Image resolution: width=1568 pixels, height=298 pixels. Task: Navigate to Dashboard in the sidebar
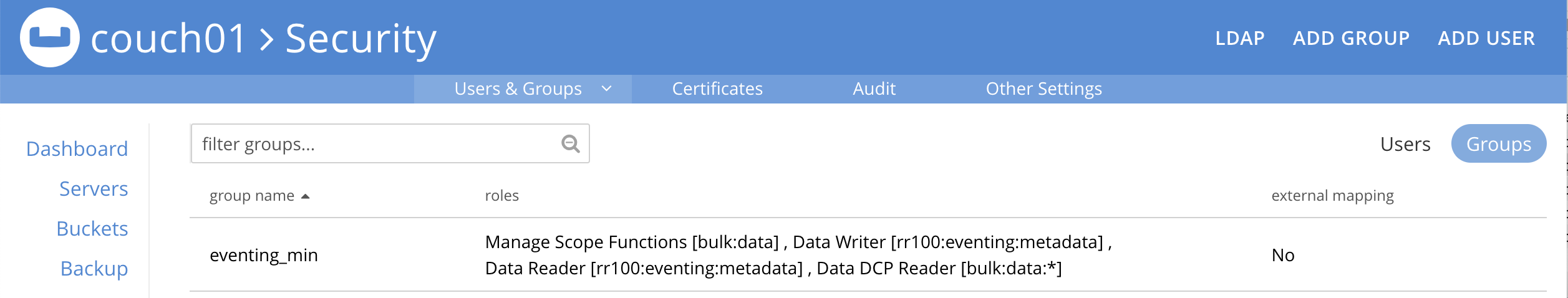tap(77, 149)
